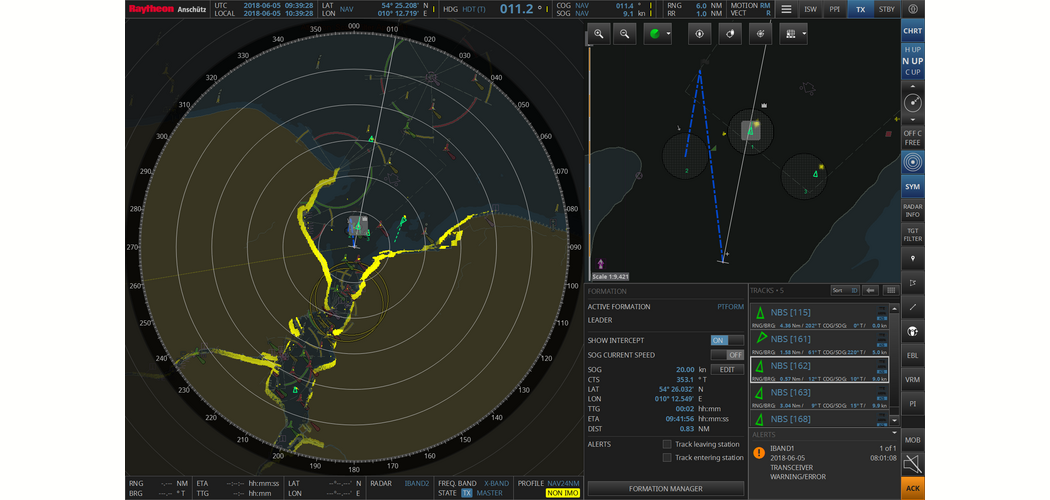1050x500 pixels.
Task: Click the orange vertical zoom slider
Action: 589,161
